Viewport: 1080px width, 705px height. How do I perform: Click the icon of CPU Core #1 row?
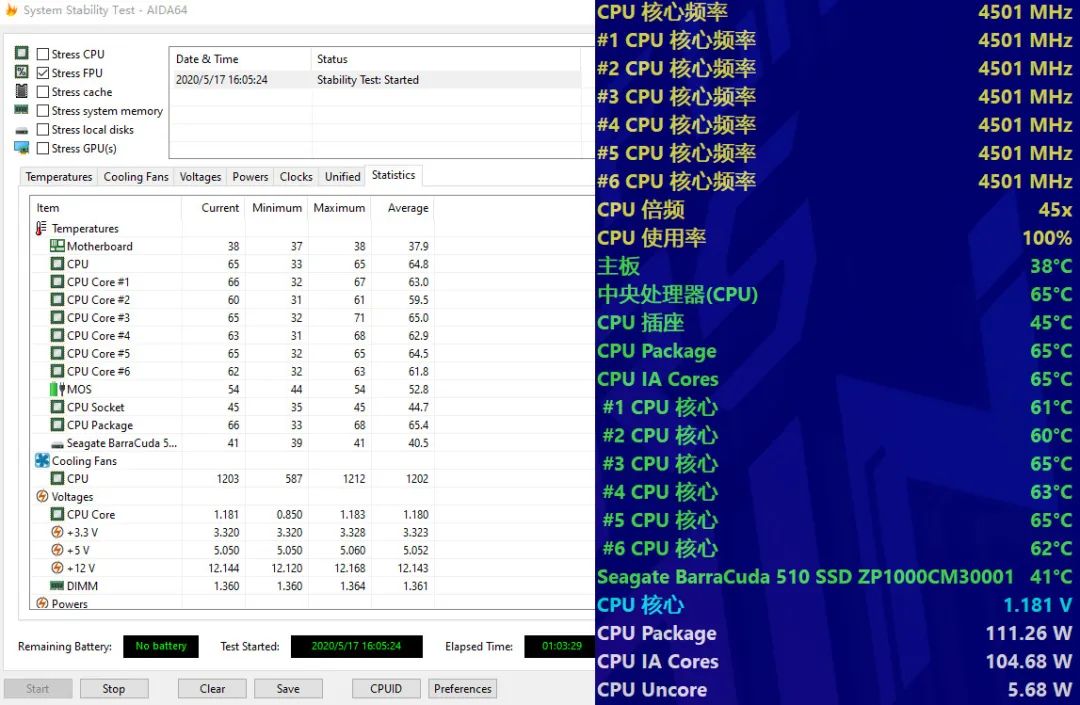[x=57, y=282]
